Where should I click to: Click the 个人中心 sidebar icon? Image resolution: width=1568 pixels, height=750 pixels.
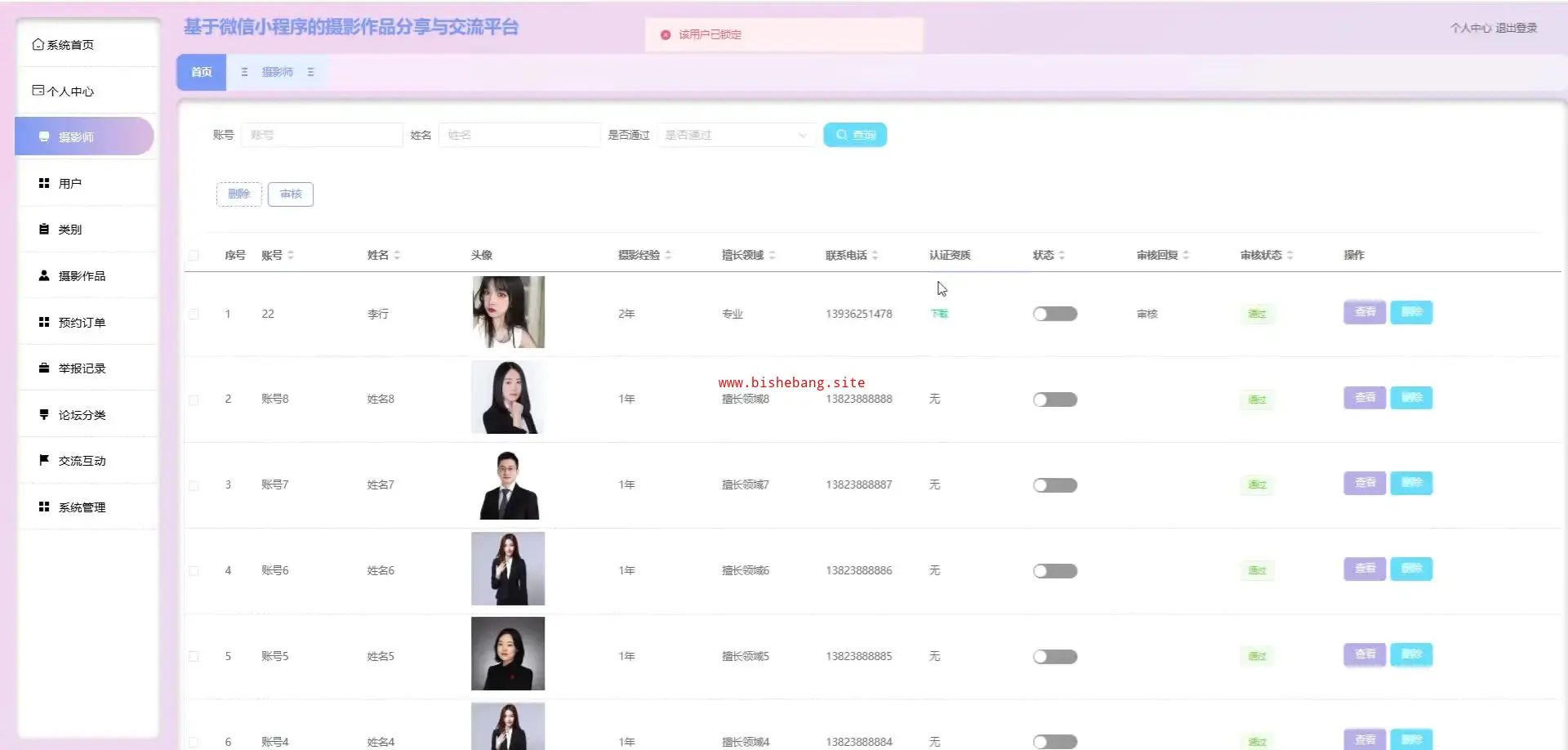click(x=38, y=91)
